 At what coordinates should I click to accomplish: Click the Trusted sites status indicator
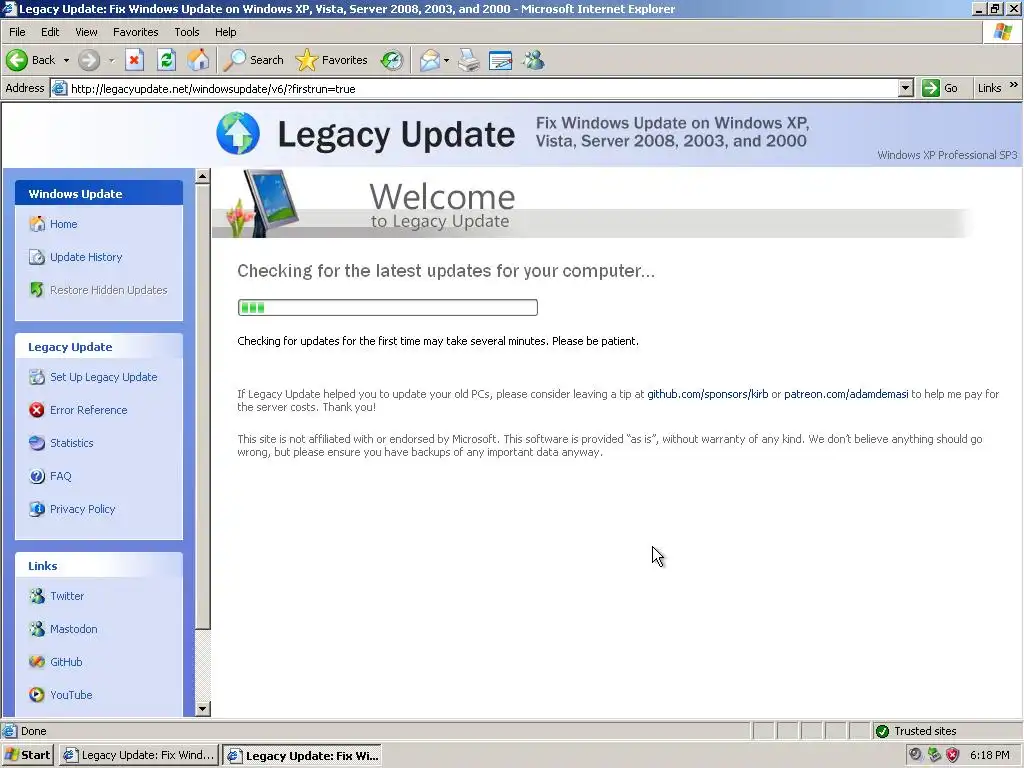click(916, 731)
